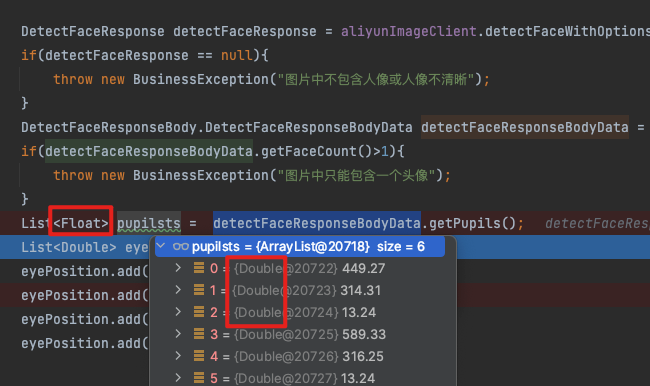Expand element 5 in debugger popup
This screenshot has height=386, width=650.
coord(178,378)
